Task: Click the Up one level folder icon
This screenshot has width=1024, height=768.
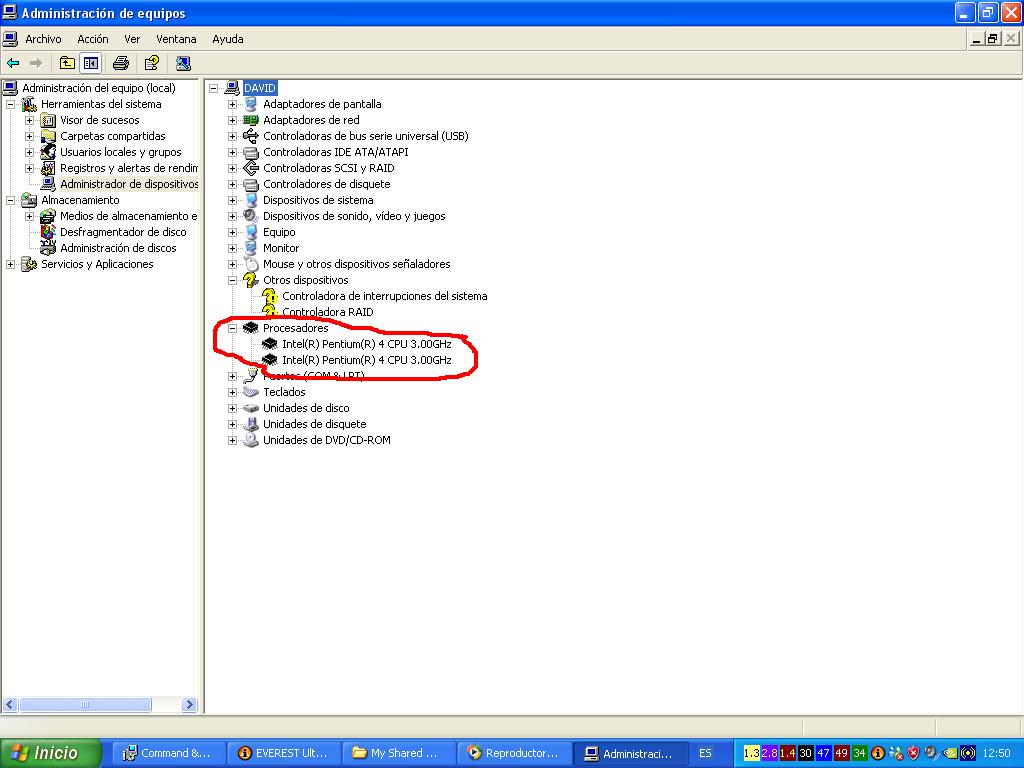Action: [67, 63]
